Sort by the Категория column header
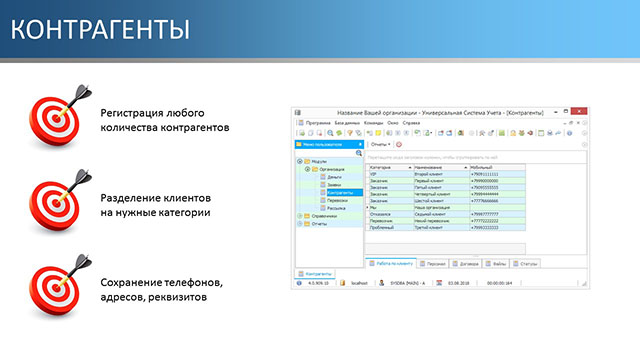 point(391,167)
